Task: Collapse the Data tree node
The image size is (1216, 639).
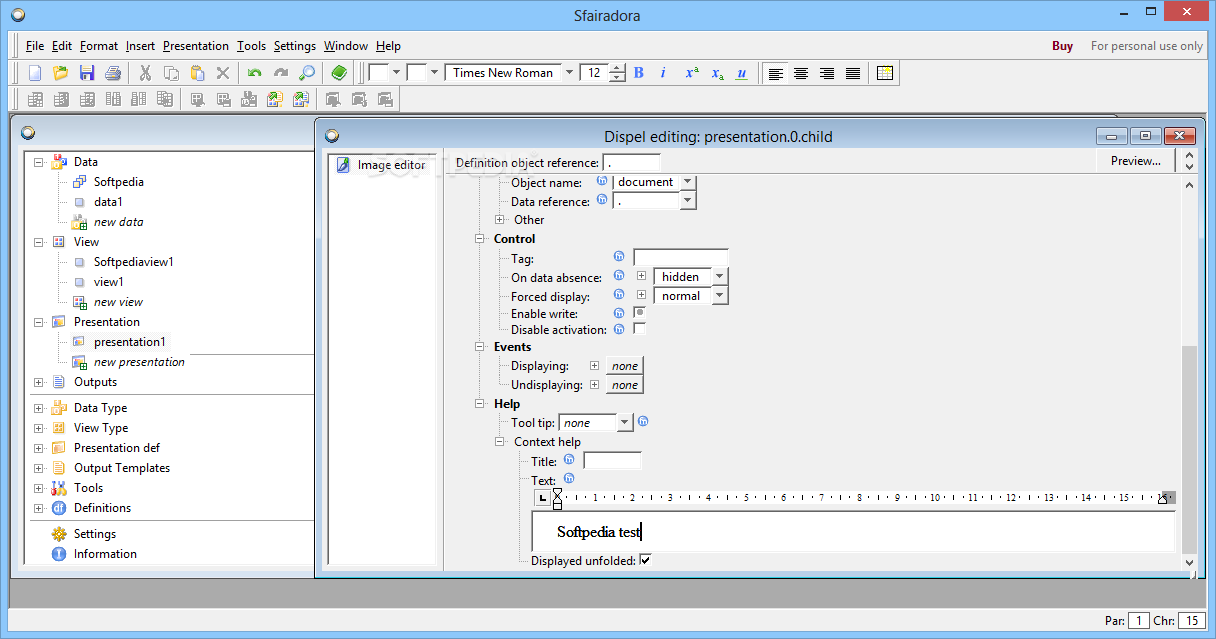Action: pyautogui.click(x=39, y=162)
